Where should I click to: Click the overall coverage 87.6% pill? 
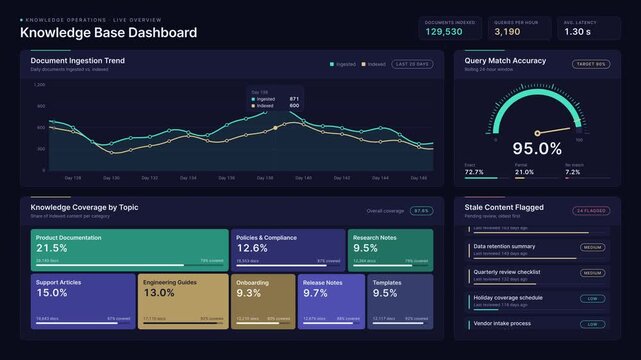421,211
